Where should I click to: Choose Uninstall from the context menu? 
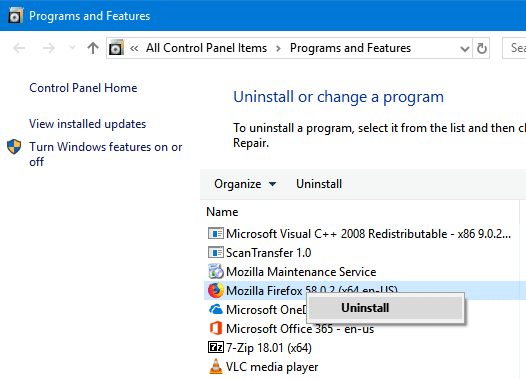(x=385, y=308)
